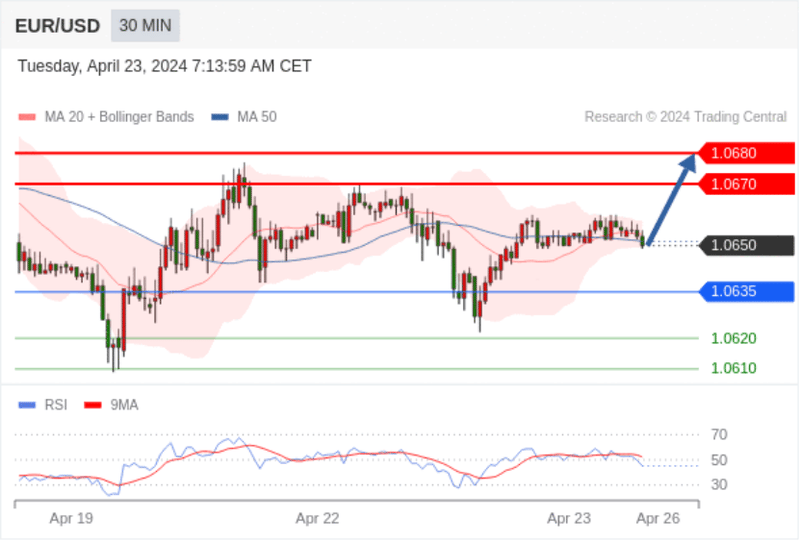
Task: Click the 30 MIN timeframe badge
Action: coord(145,26)
